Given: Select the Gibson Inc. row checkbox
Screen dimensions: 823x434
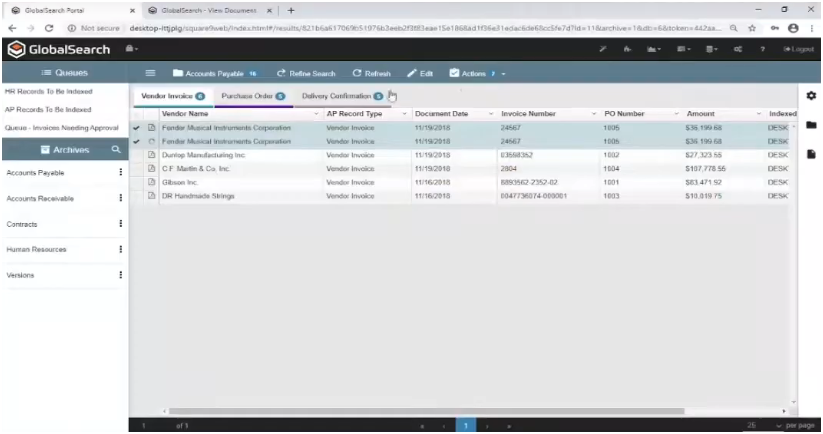Looking at the screenshot, I should (x=137, y=183).
